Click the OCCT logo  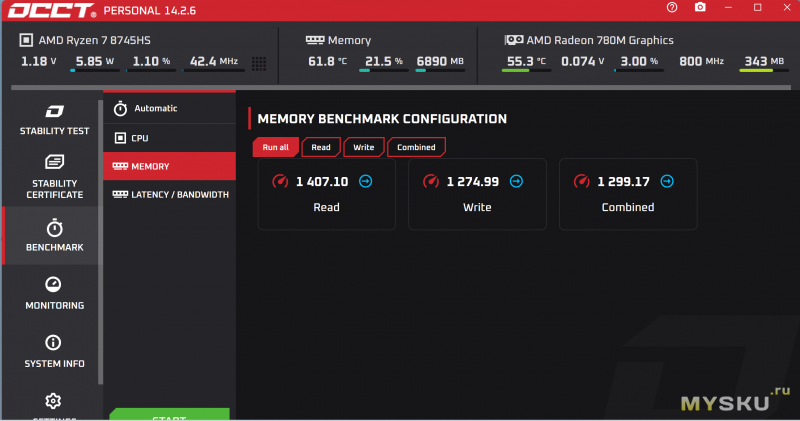(52, 10)
